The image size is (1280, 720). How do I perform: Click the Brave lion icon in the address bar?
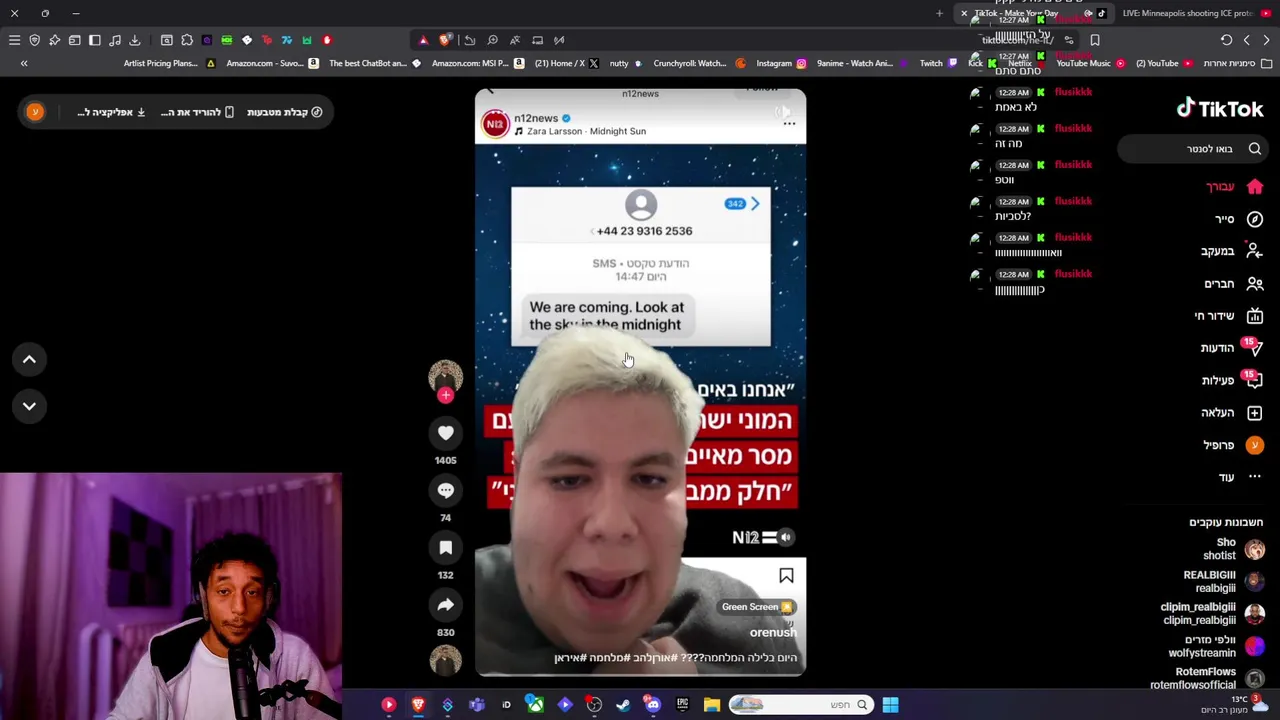445,40
